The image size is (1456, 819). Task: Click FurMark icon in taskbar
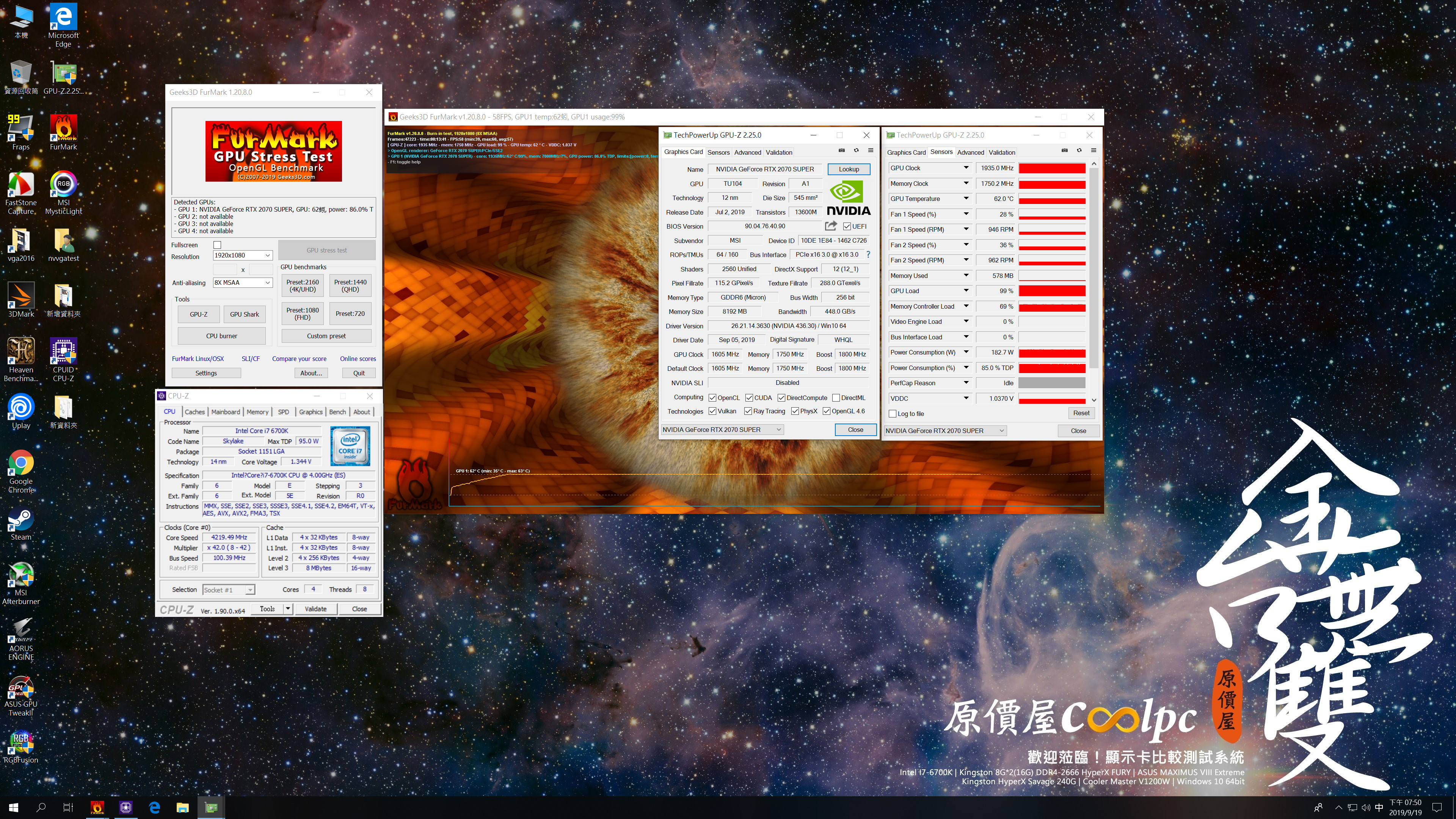[97, 808]
